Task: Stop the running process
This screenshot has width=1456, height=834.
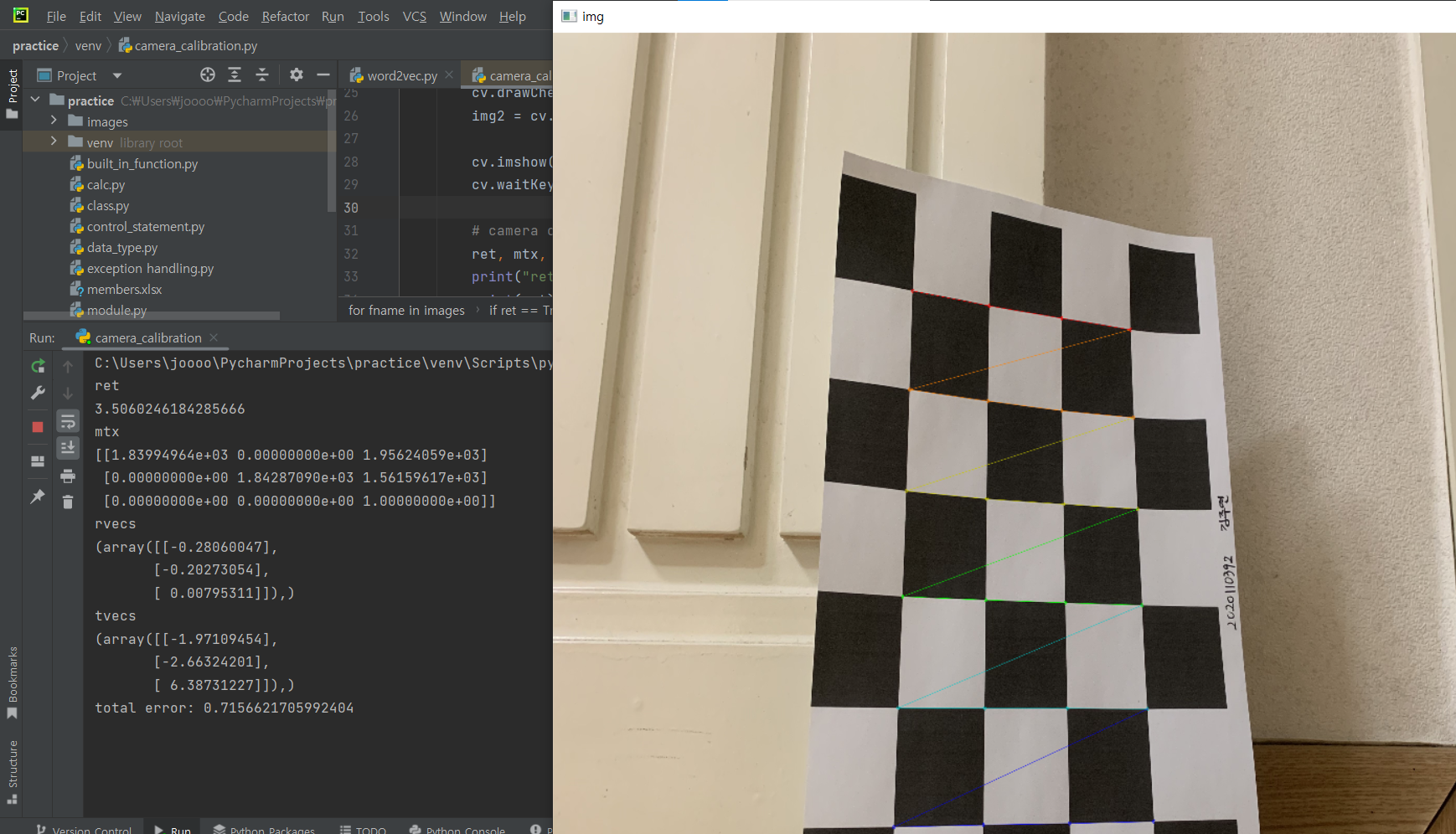Action: 37,426
